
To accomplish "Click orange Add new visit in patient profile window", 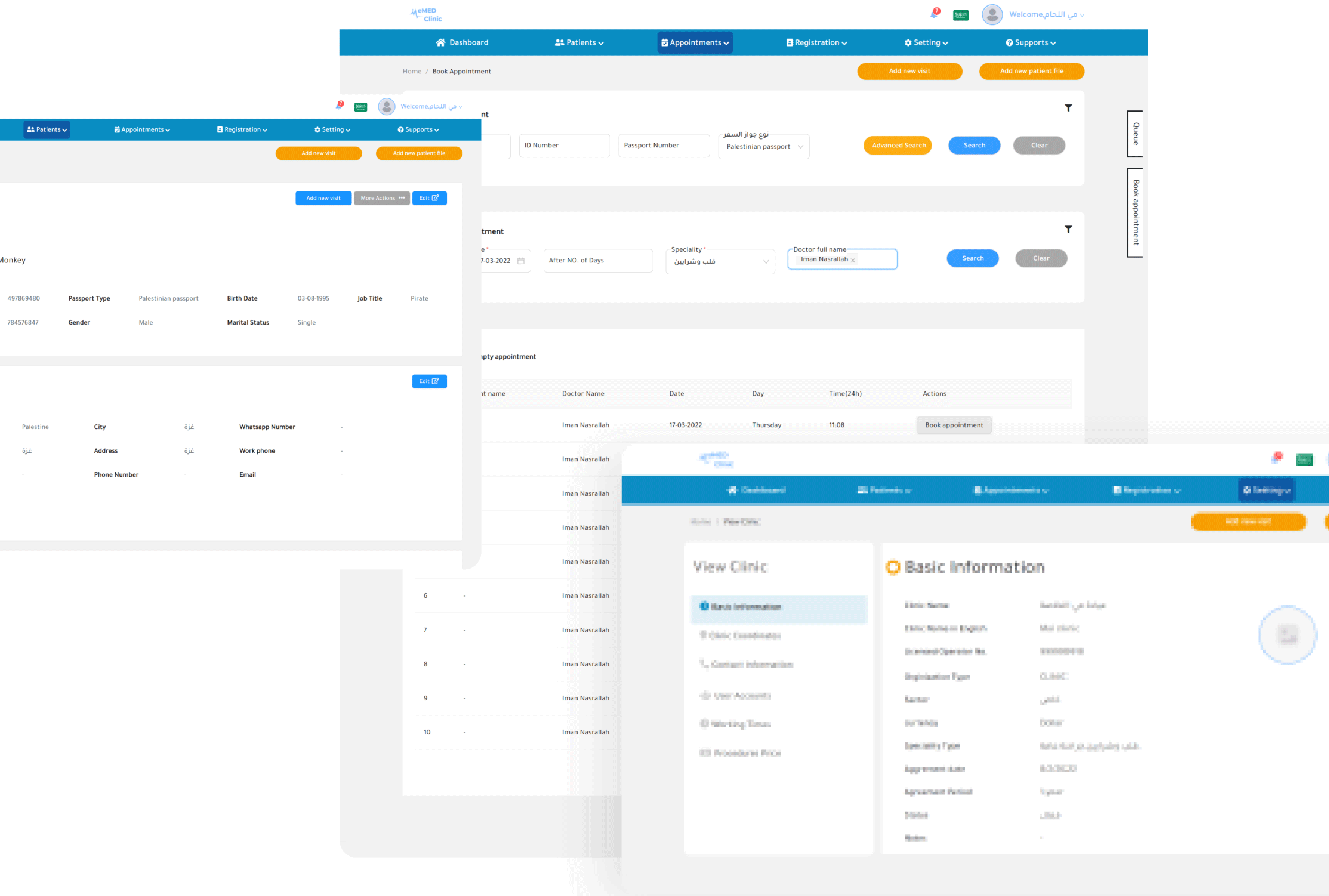I will [x=319, y=153].
